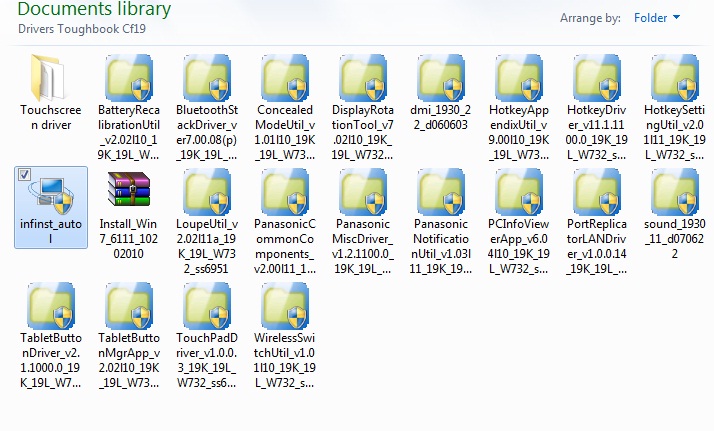Click the 'TouchPadDriver_v1.0.0.3' name text
714x431 pixels.
coord(207,360)
